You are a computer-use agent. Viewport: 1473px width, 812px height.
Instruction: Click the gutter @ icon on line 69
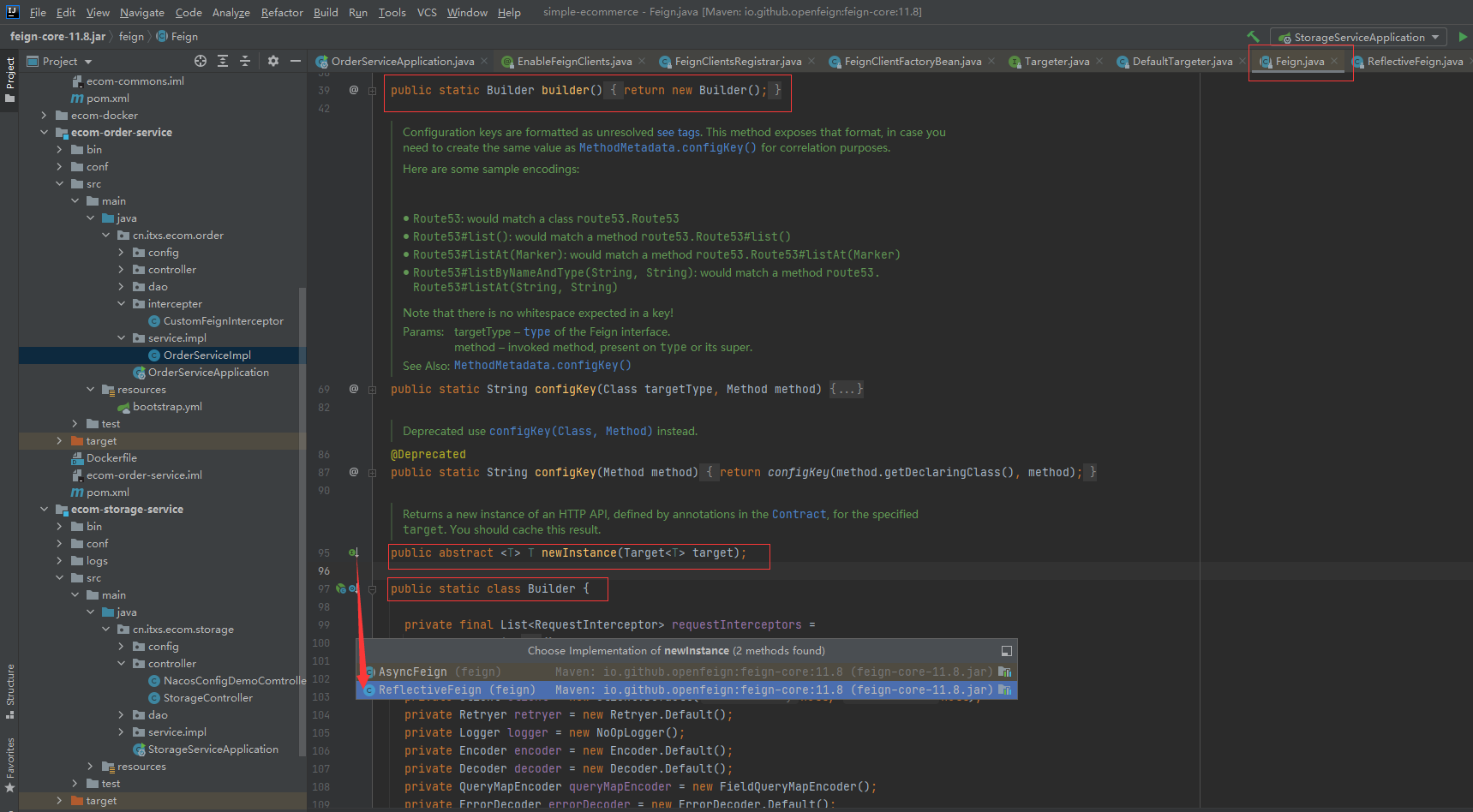click(354, 389)
